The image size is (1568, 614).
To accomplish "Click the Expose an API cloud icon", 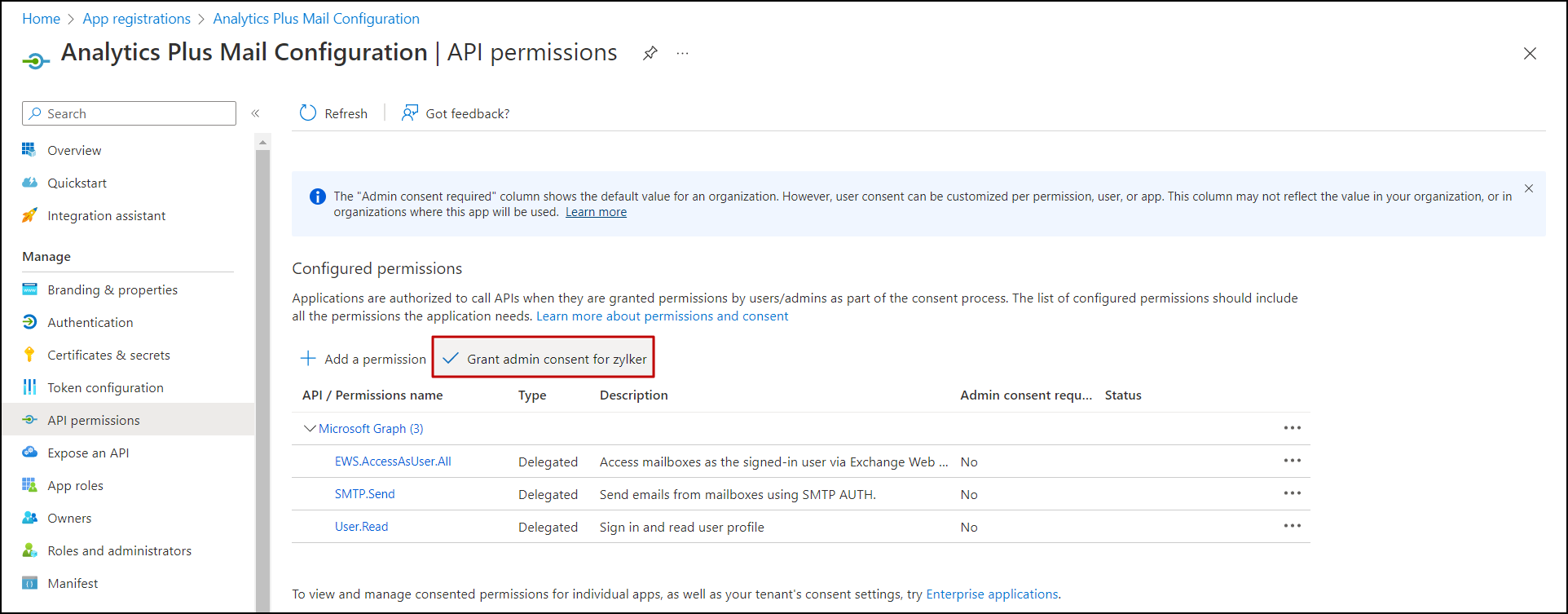I will (x=30, y=453).
